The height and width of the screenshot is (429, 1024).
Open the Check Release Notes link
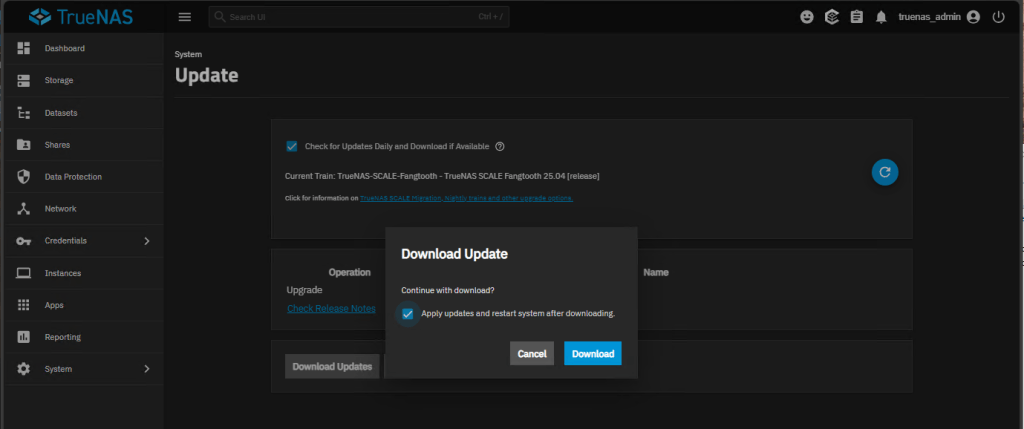[331, 308]
